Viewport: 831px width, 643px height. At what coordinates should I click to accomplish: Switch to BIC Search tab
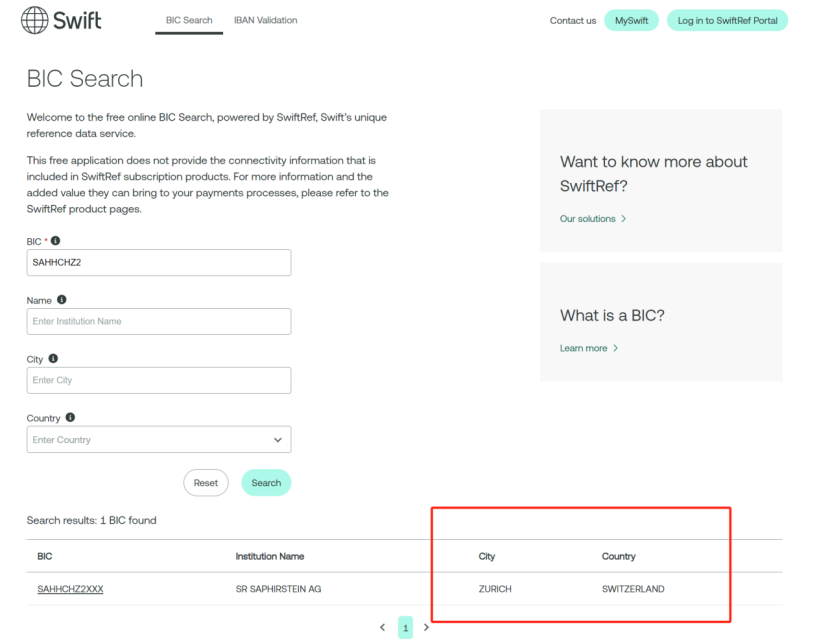pos(189,20)
